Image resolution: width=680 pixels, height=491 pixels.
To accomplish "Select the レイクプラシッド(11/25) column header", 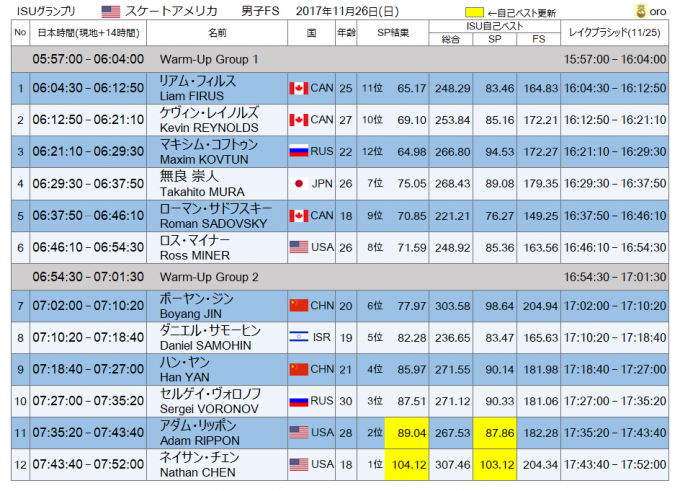I will tap(614, 33).
